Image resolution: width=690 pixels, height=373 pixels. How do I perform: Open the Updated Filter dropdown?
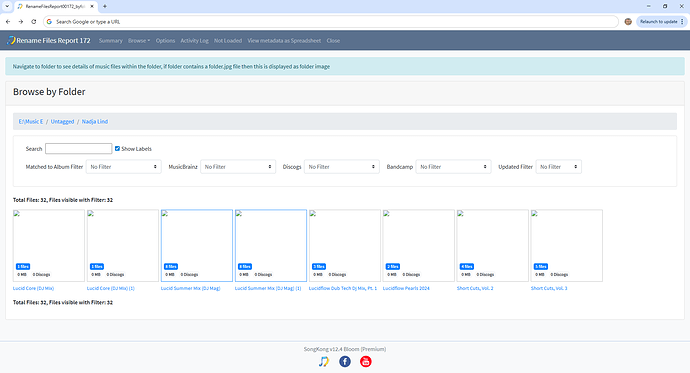pyautogui.click(x=558, y=167)
